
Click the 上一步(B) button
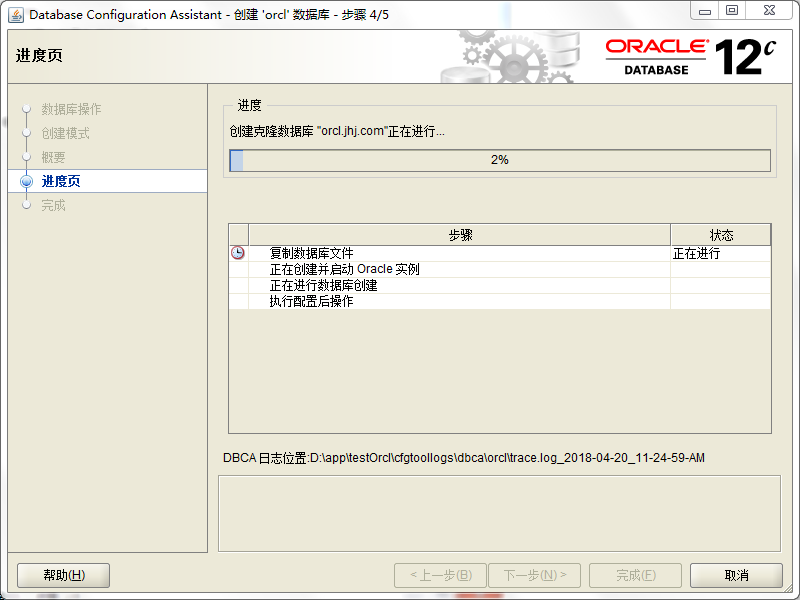point(441,576)
